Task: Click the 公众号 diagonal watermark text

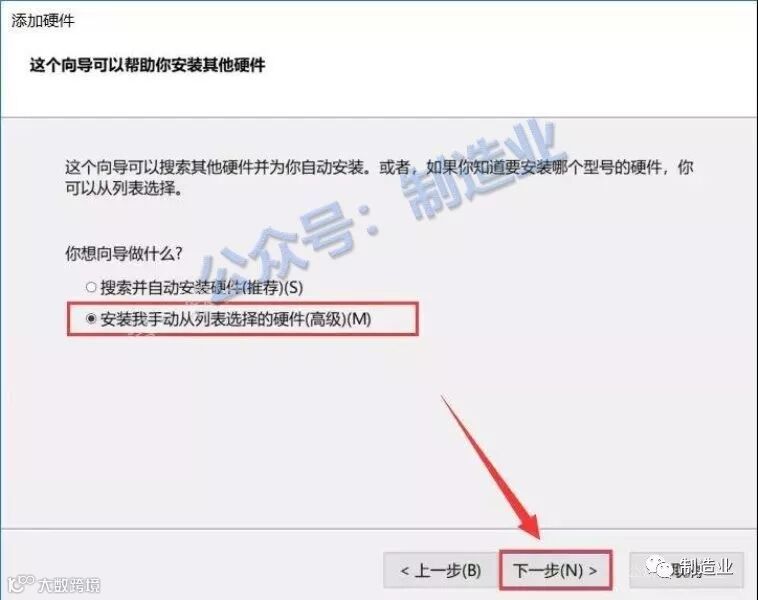Action: [x=285, y=247]
